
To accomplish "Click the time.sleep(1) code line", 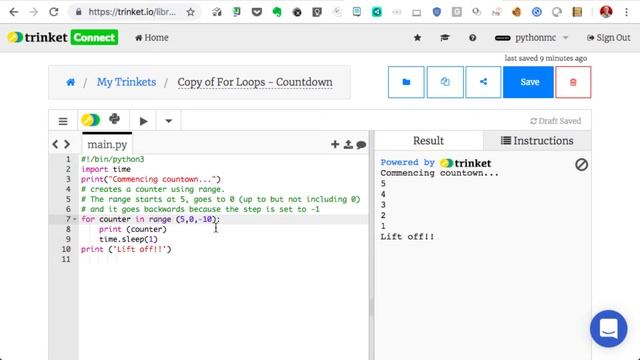I will 128,239.
